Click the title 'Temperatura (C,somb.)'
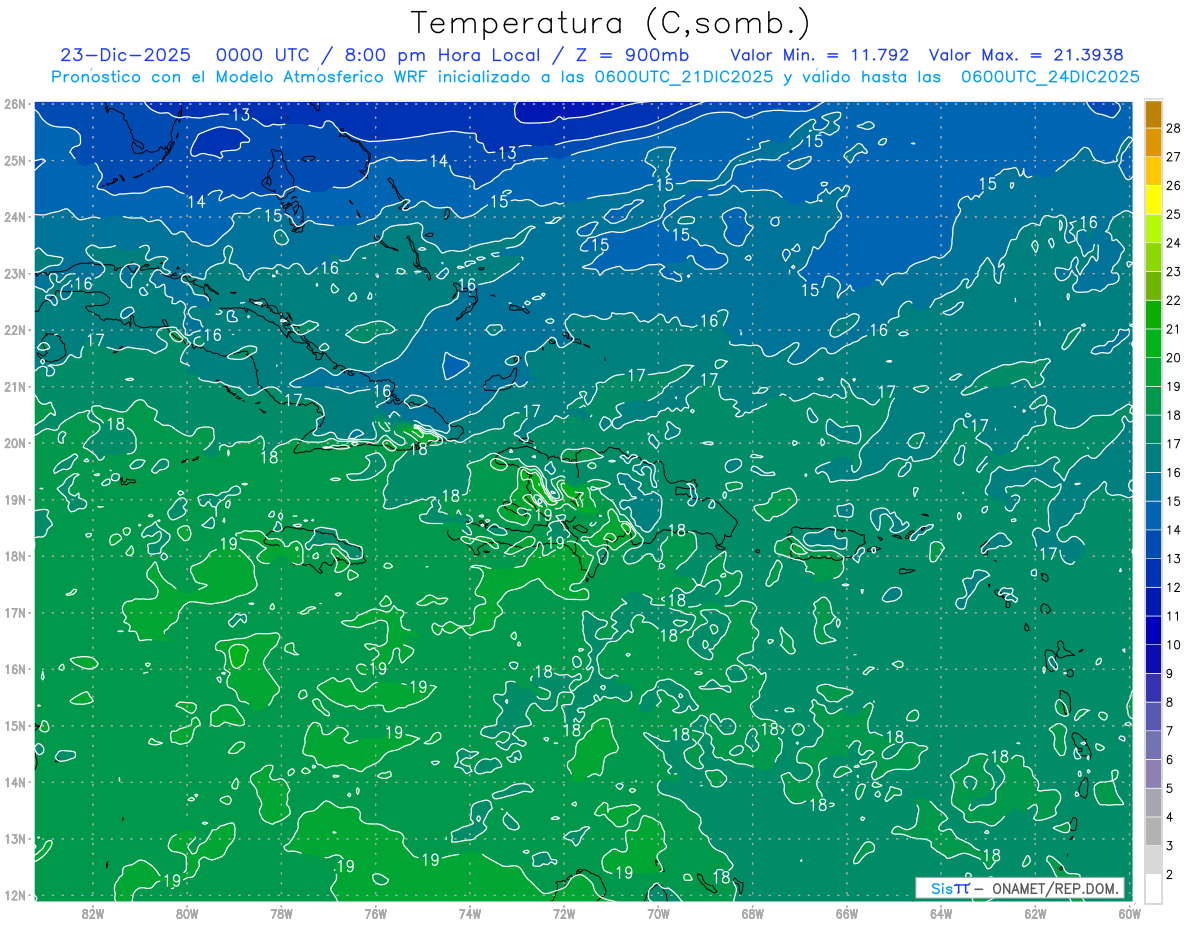Image resolution: width=1200 pixels, height=927 pixels. [x=611, y=22]
